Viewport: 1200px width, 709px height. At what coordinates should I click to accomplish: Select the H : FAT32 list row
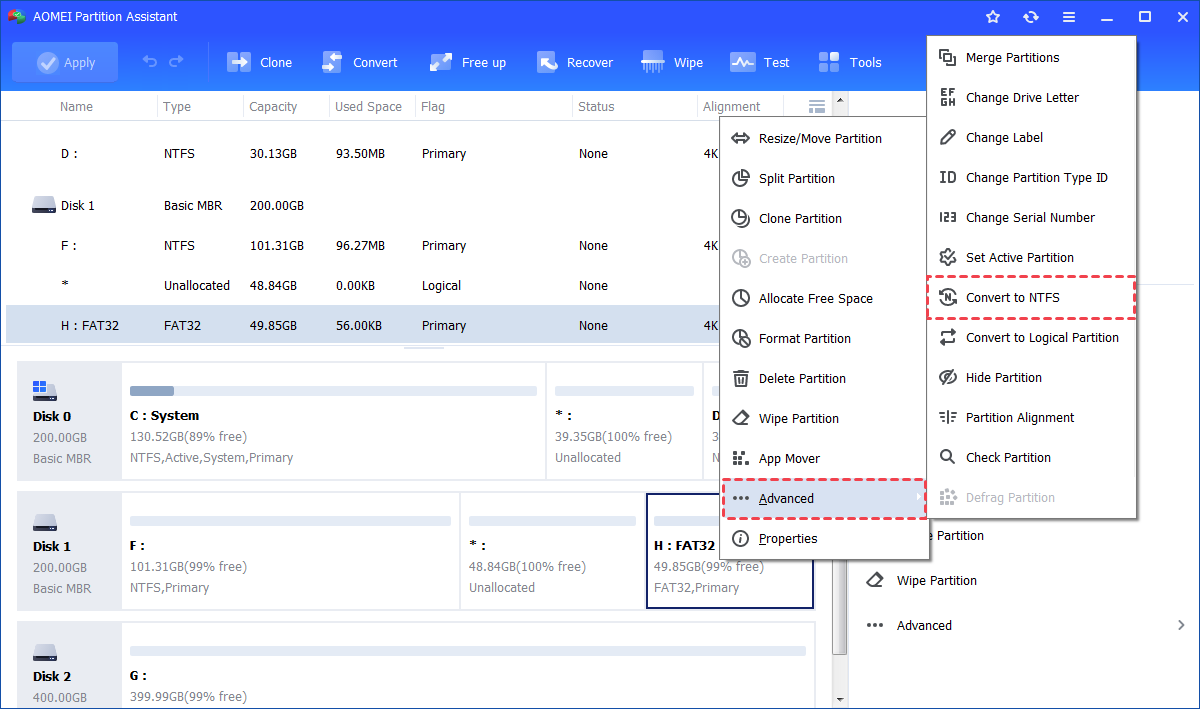362,325
